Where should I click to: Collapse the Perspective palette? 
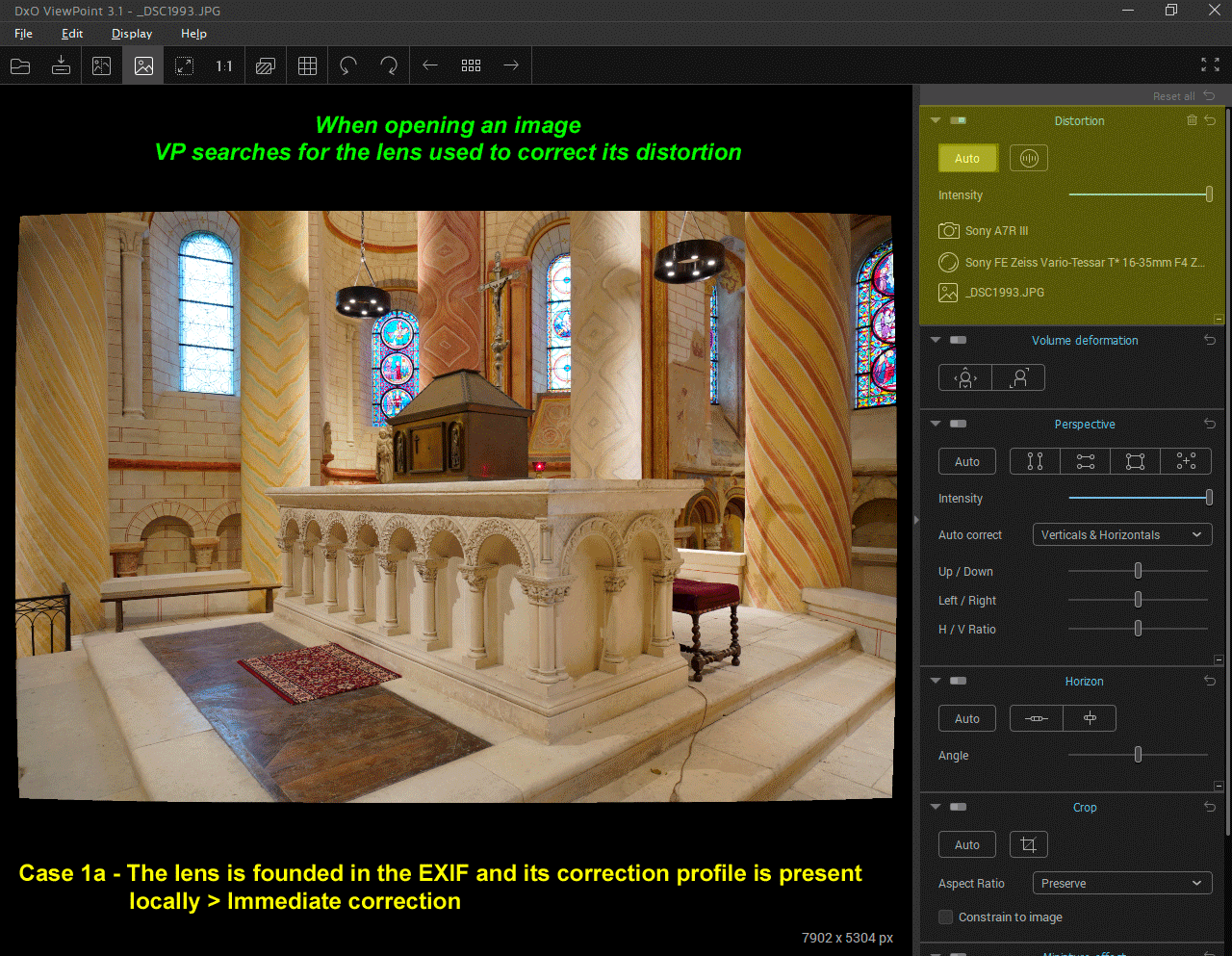(x=936, y=424)
